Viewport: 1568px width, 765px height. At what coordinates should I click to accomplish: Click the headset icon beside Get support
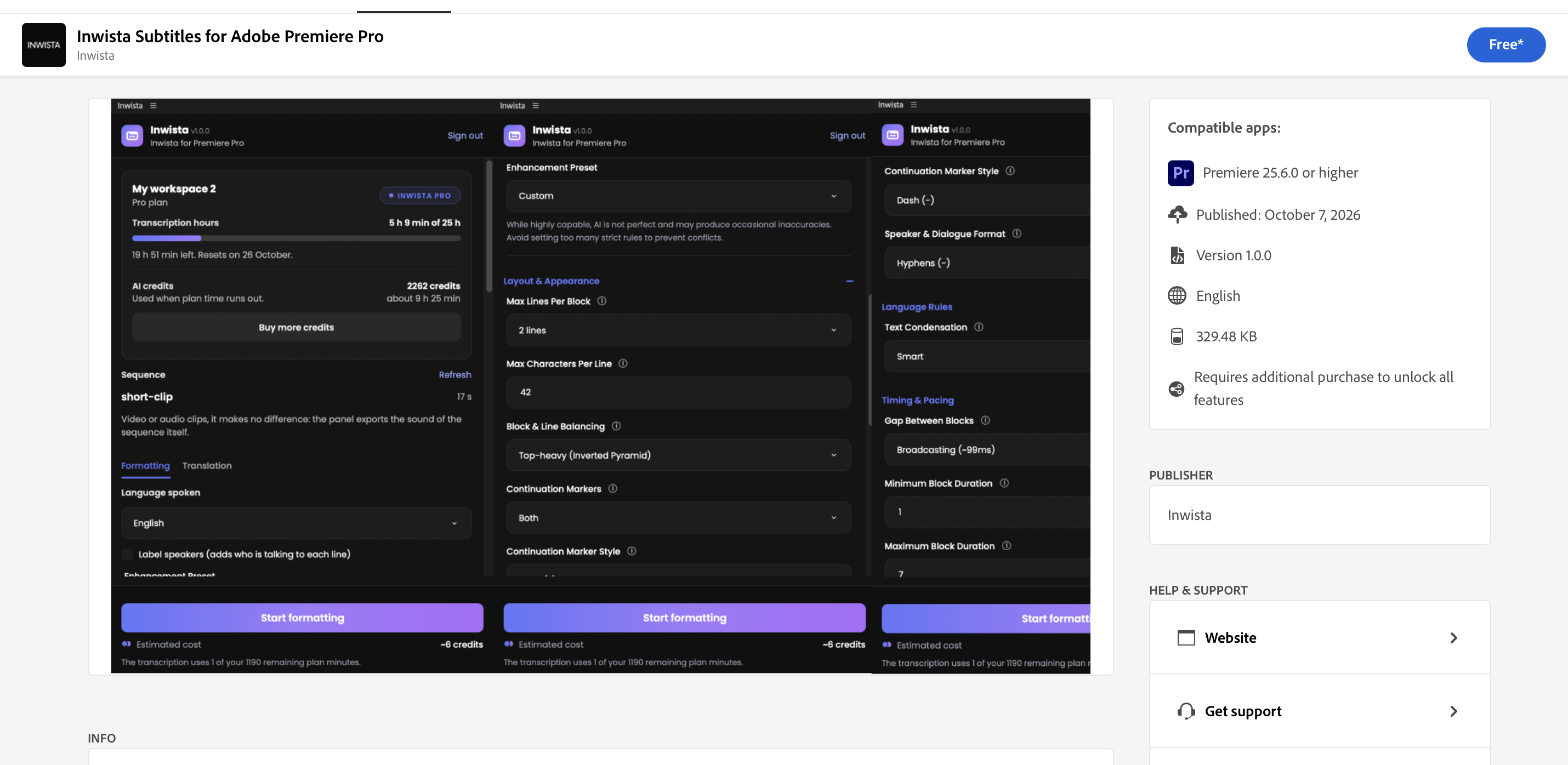[x=1186, y=711]
